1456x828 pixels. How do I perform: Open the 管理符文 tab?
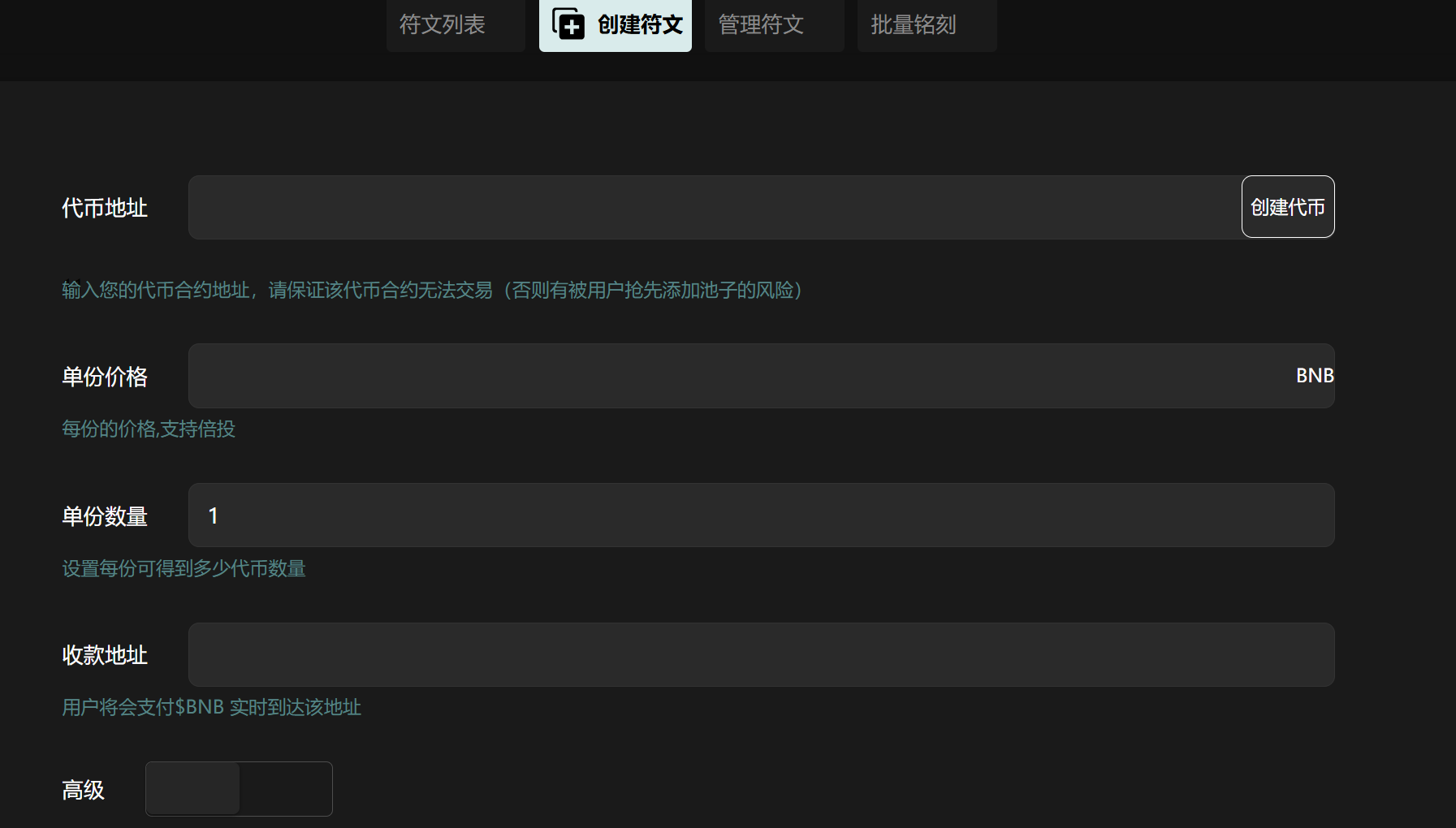pyautogui.click(x=761, y=24)
